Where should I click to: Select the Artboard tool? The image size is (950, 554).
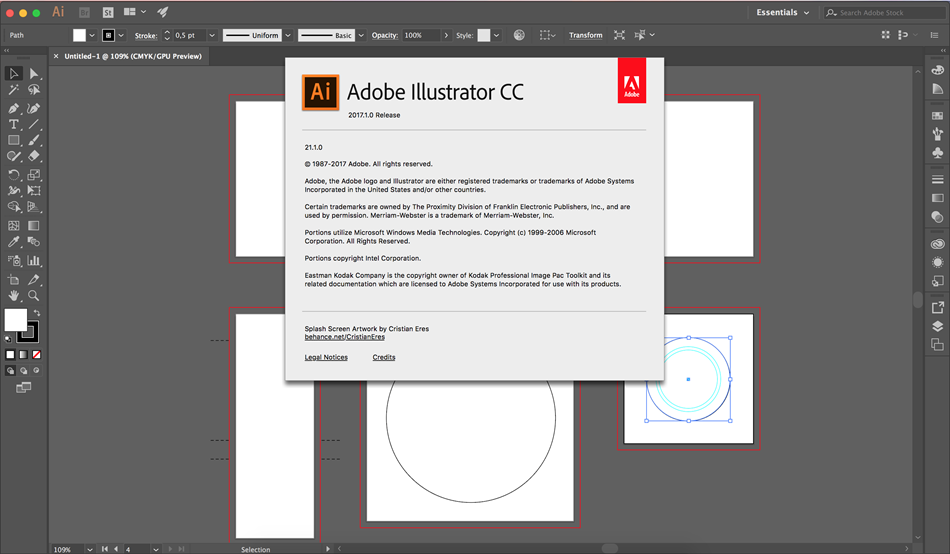click(x=13, y=279)
